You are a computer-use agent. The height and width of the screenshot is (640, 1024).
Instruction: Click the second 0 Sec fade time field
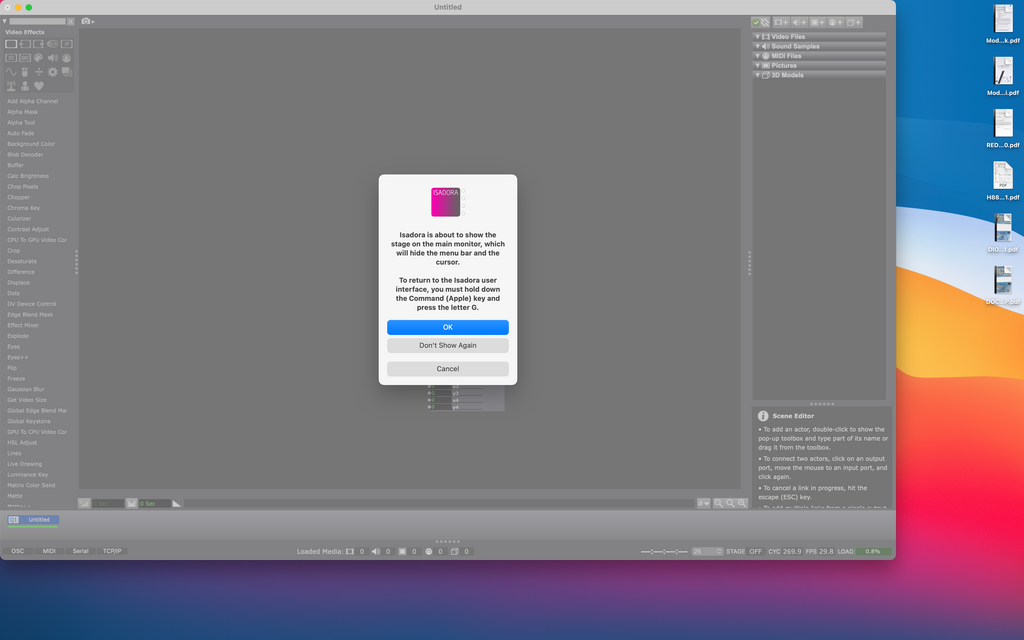click(155, 504)
